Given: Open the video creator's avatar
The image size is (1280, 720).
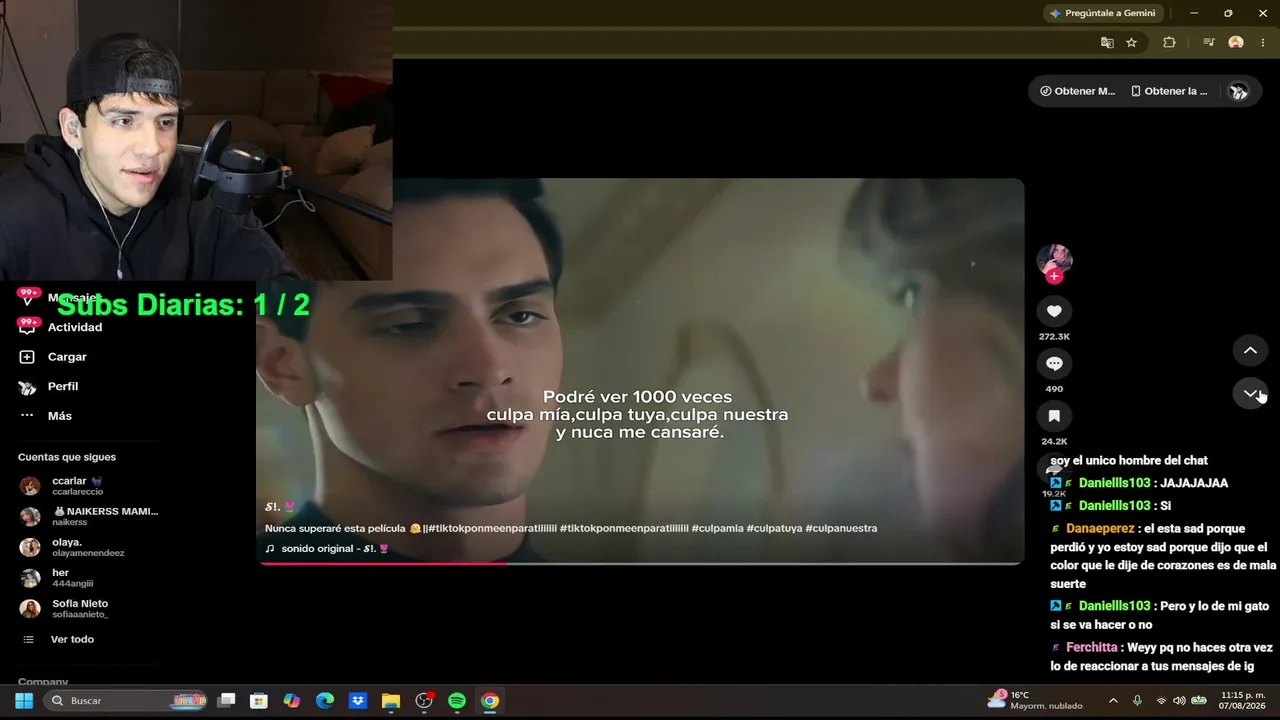Looking at the screenshot, I should tap(1054, 261).
